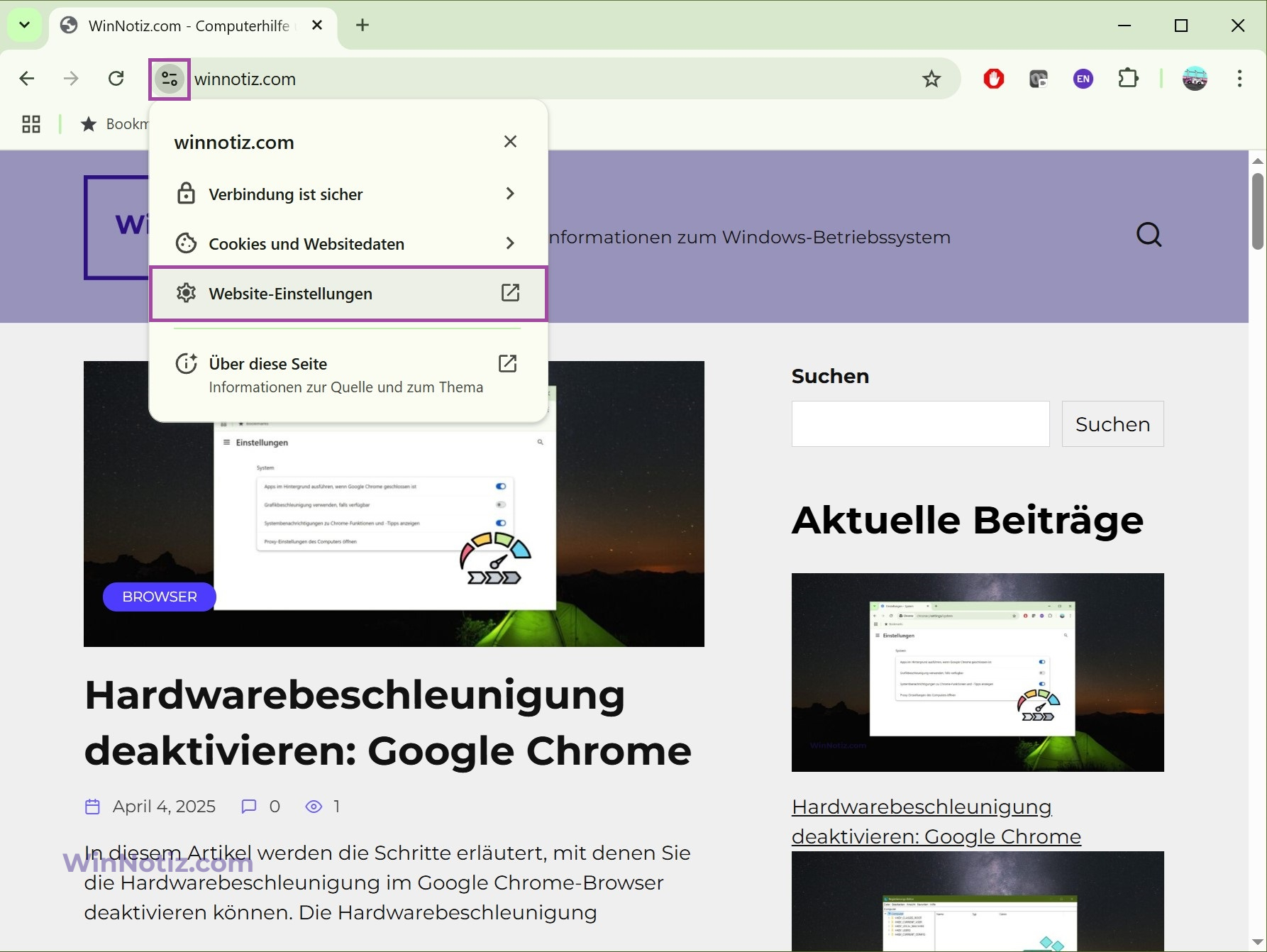Reload the current page
Screen dimensions: 1267x952
point(116,79)
